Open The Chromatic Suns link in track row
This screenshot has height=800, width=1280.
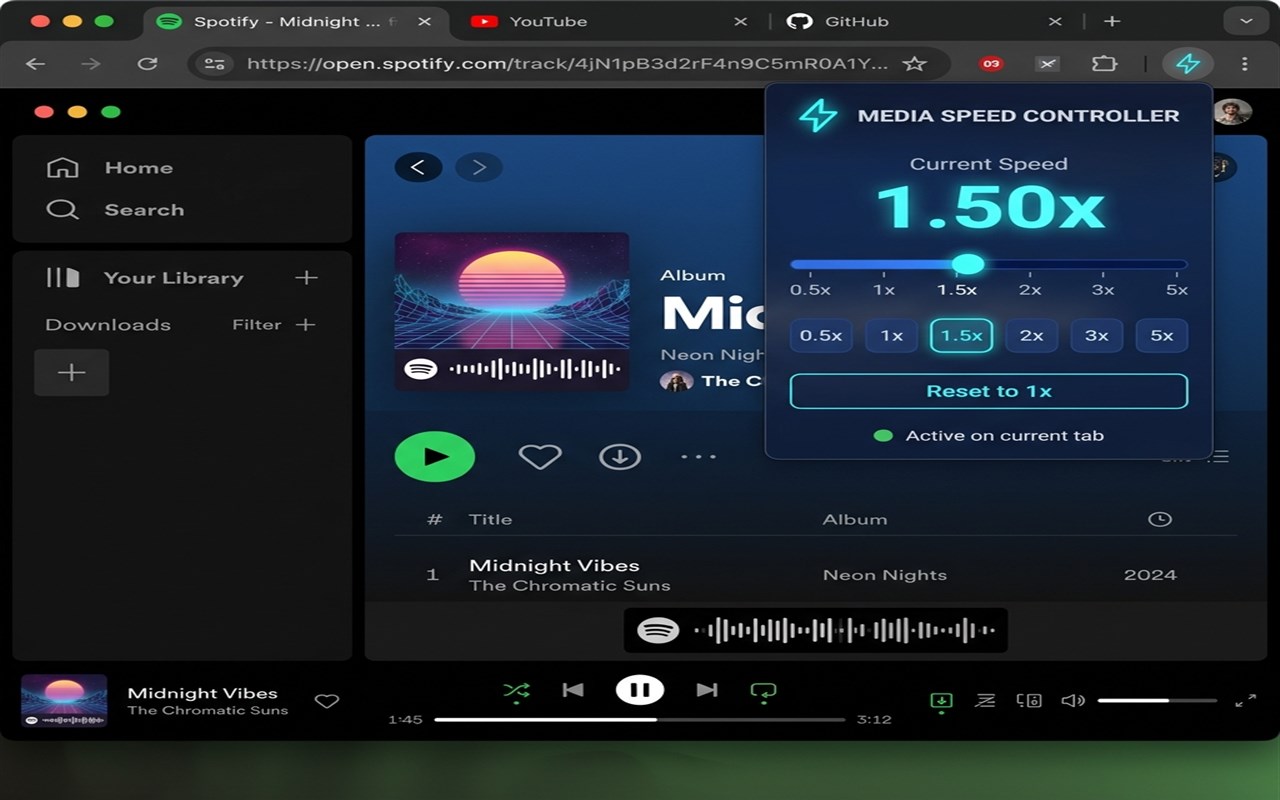click(570, 586)
